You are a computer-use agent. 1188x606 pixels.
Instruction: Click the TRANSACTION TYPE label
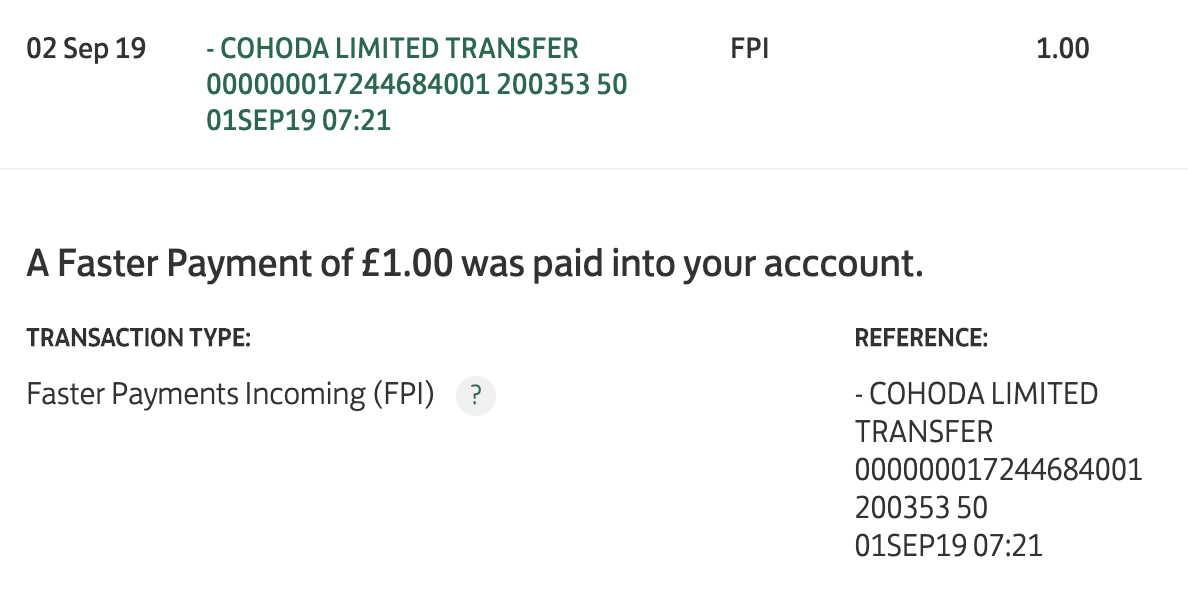point(138,338)
